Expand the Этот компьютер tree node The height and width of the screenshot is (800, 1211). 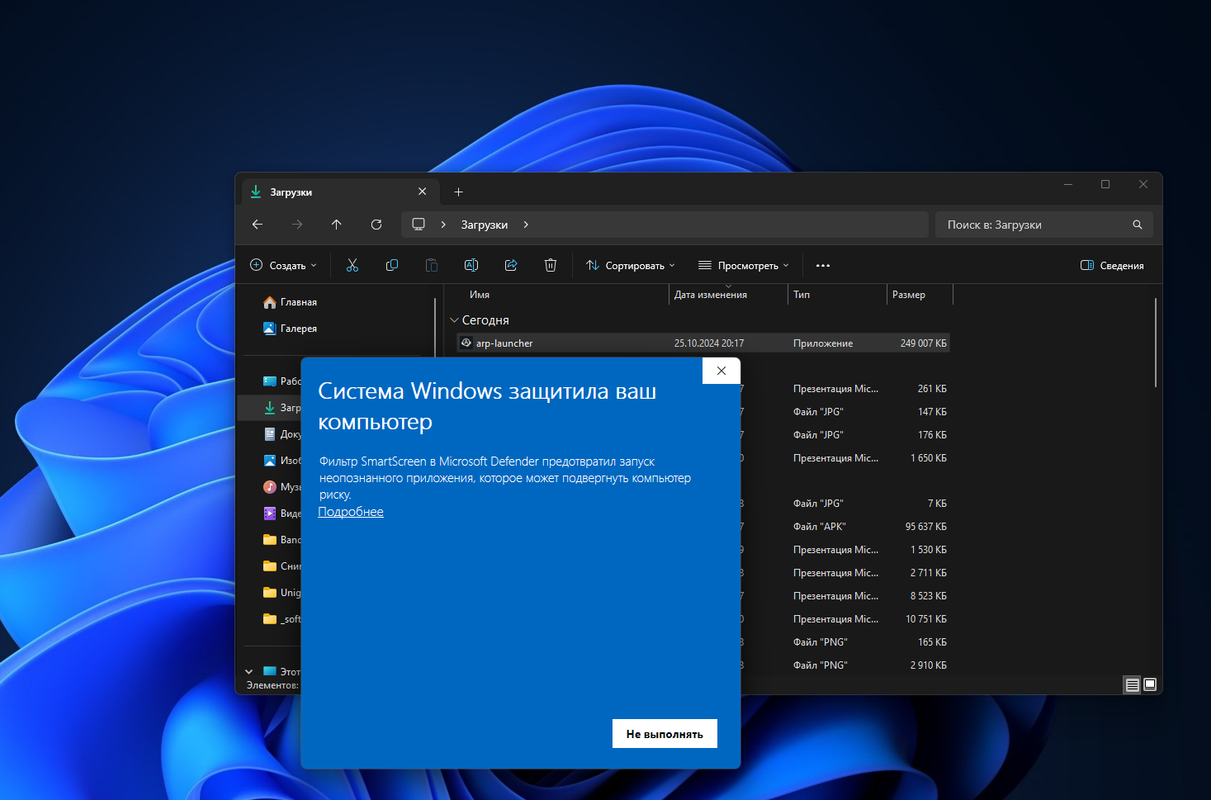(x=249, y=671)
